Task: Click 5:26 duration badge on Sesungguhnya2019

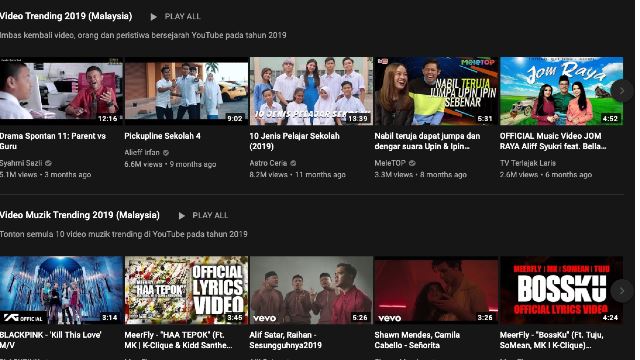Action: [360, 318]
